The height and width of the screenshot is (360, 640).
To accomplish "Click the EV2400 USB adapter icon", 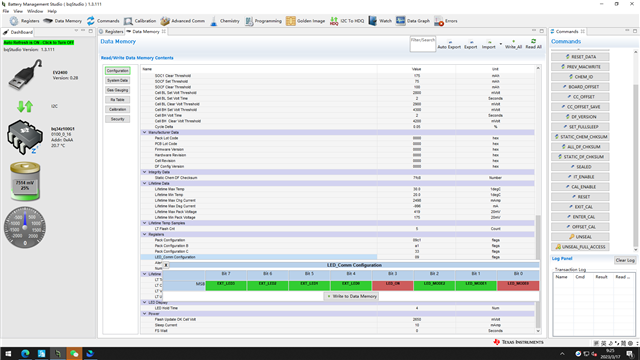I will pyautogui.click(x=25, y=74).
